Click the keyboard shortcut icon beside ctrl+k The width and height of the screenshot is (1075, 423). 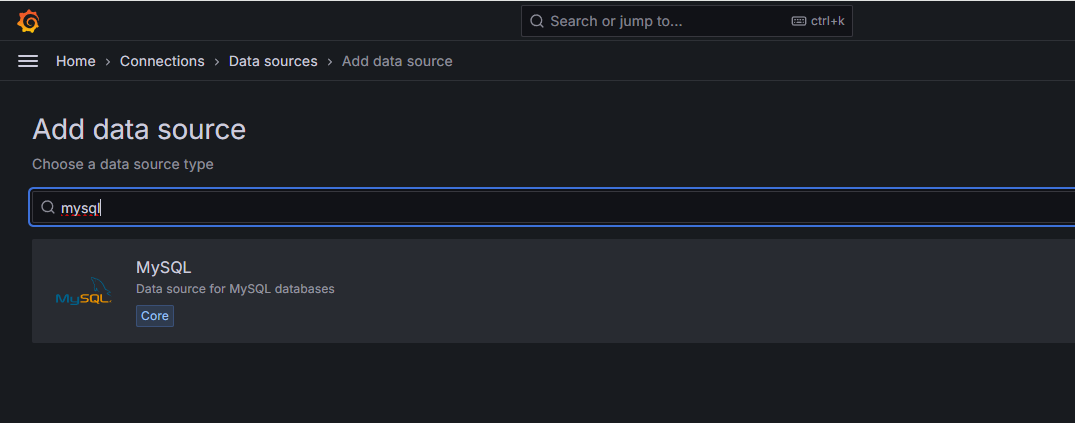(x=799, y=21)
